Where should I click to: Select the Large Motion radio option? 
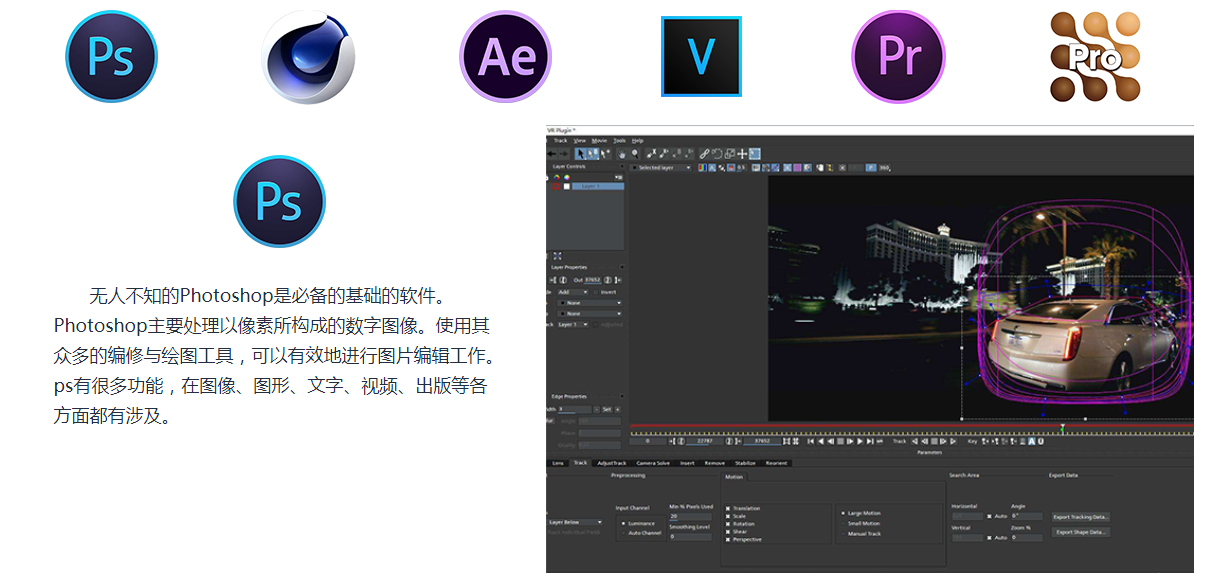[x=843, y=513]
